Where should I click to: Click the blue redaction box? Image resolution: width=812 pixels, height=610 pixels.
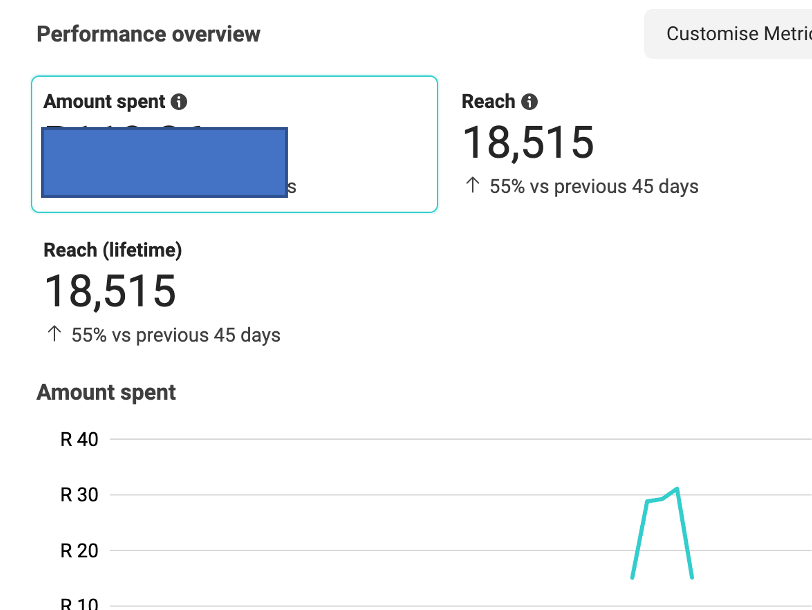coord(164,163)
